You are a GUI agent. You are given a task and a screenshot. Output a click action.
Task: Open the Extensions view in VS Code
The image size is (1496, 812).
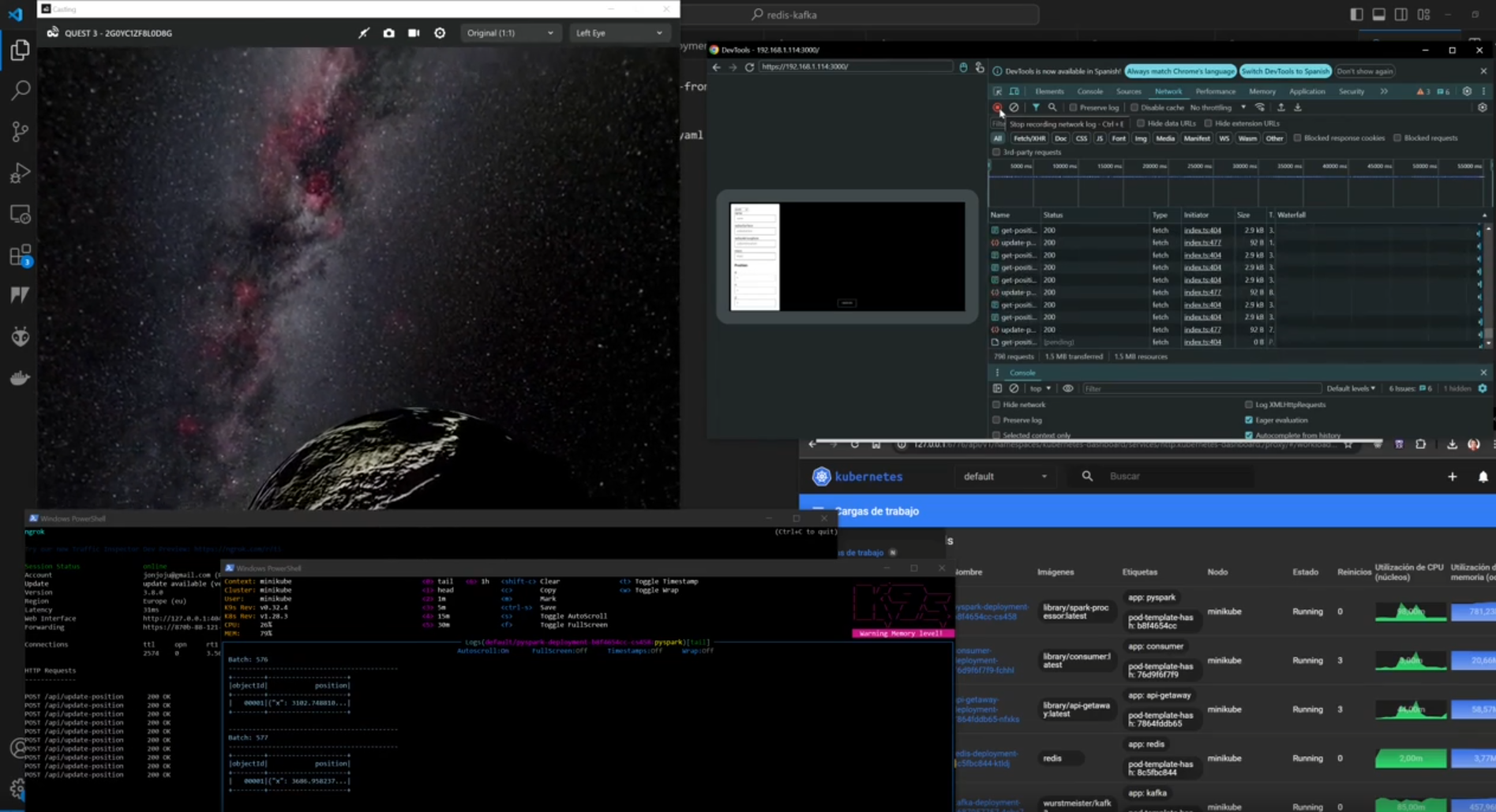coord(20,255)
